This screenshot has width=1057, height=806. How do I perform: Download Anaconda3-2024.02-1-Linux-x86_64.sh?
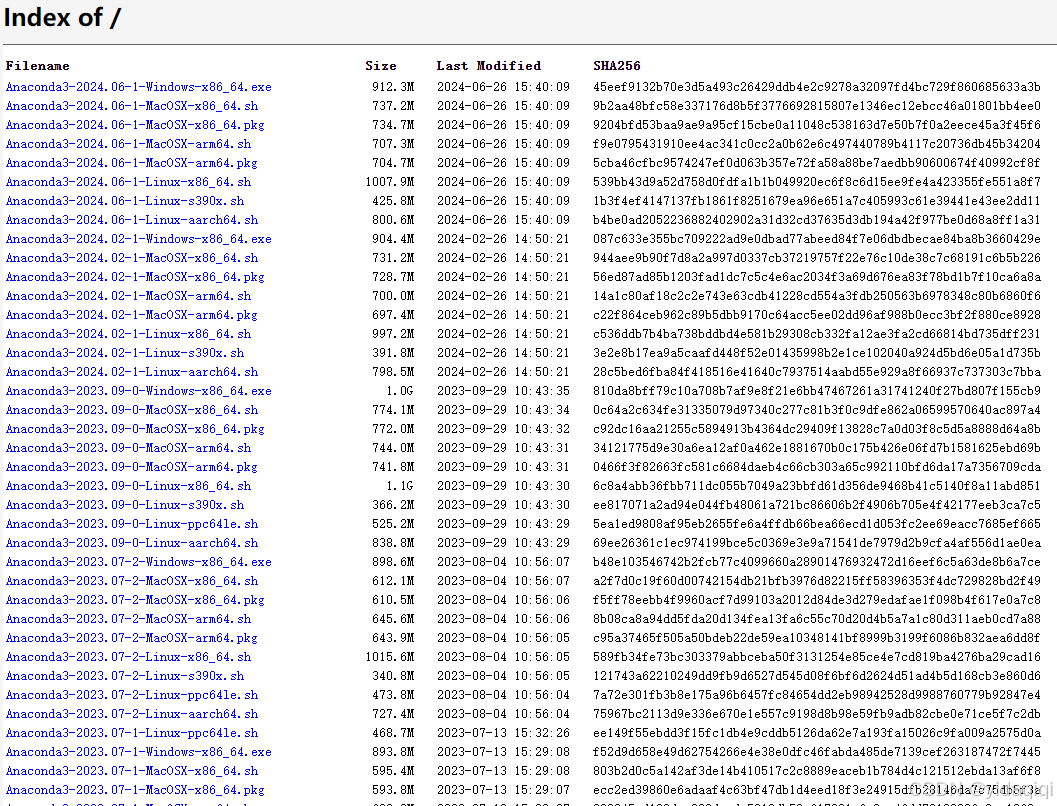coord(128,334)
